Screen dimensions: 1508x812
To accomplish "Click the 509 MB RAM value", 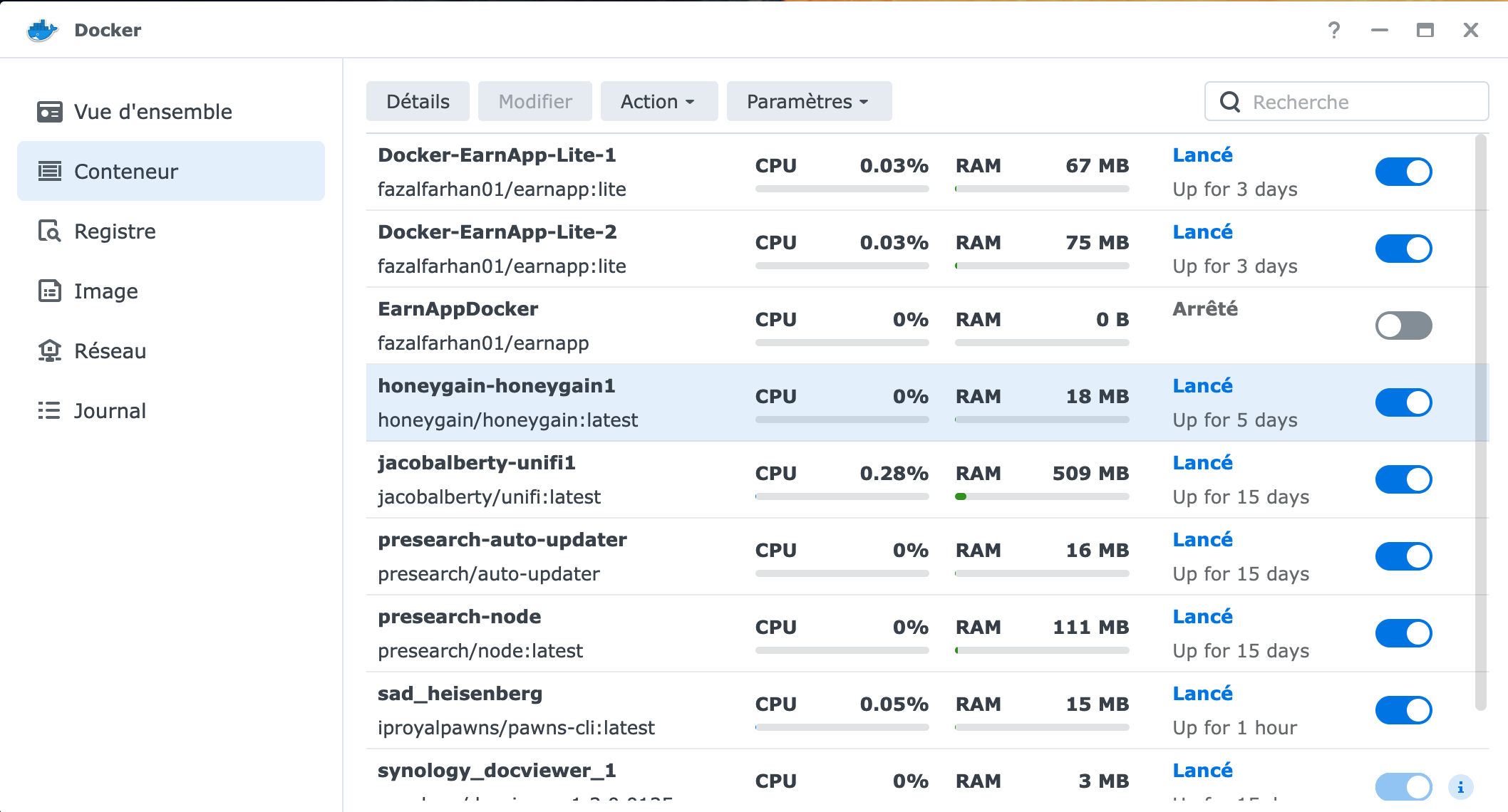I will [x=1090, y=474].
